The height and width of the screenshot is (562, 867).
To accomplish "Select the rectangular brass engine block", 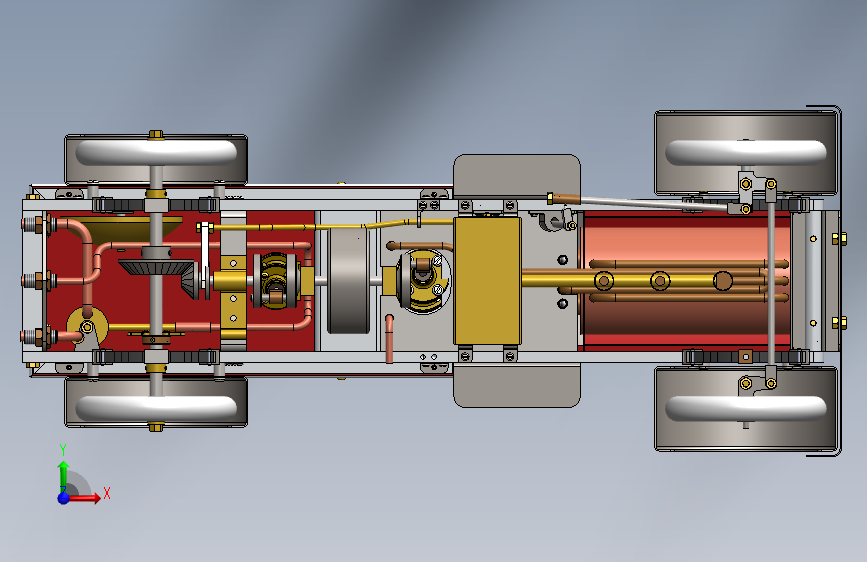I will tap(487, 280).
